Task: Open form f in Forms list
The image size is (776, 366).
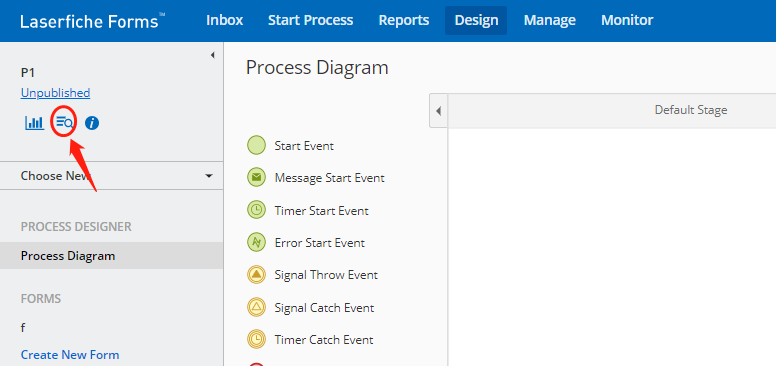Action: coord(23,327)
